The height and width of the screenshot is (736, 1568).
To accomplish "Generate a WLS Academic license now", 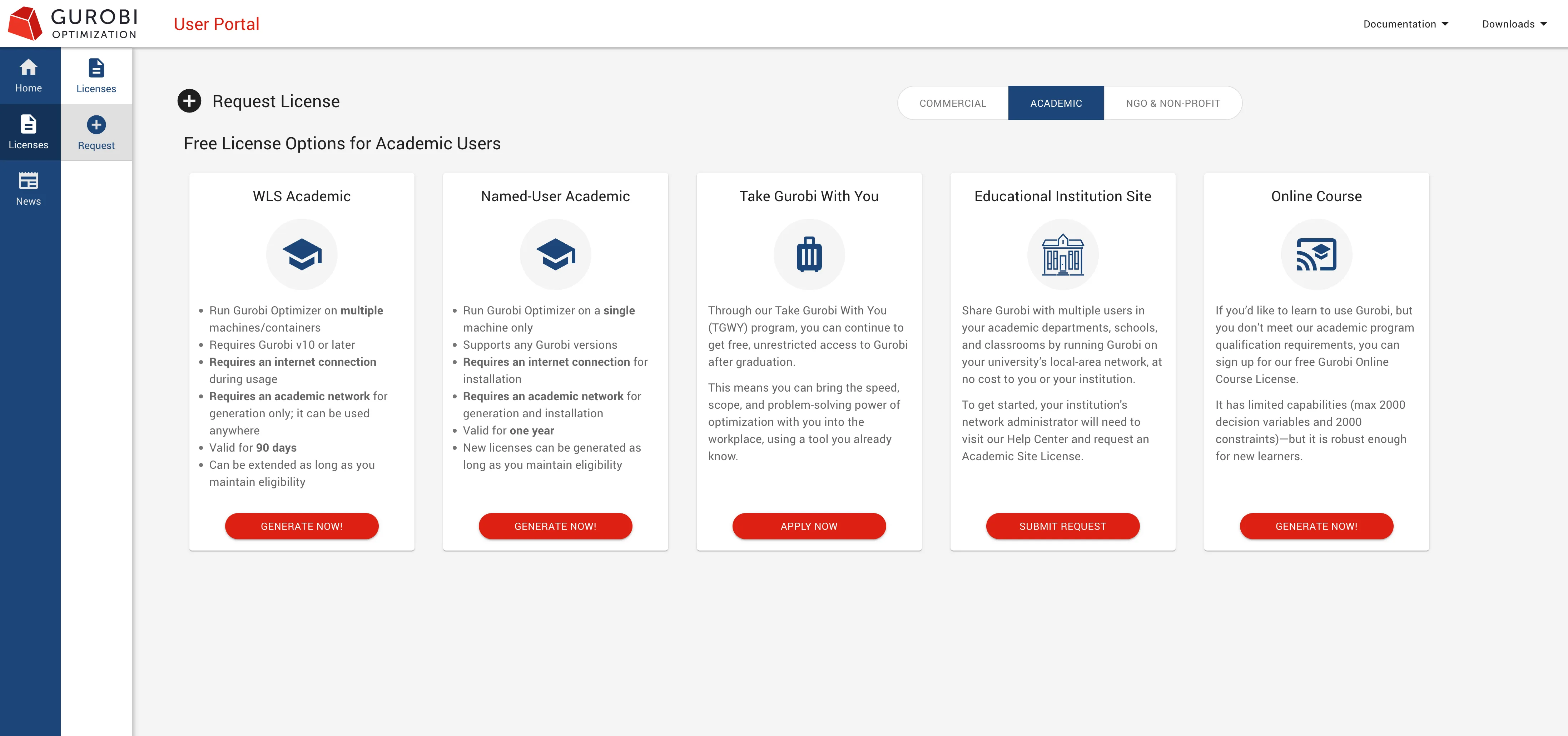I will (301, 526).
